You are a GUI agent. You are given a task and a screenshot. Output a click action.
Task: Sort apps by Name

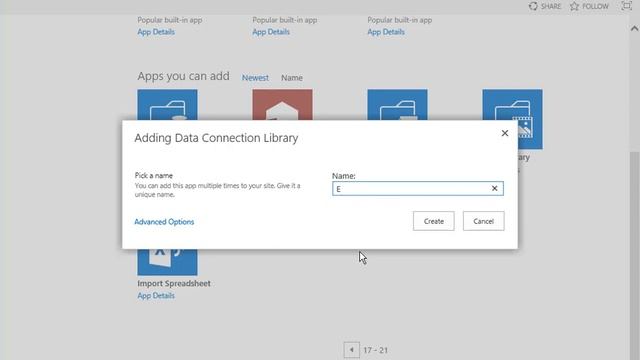click(292, 78)
